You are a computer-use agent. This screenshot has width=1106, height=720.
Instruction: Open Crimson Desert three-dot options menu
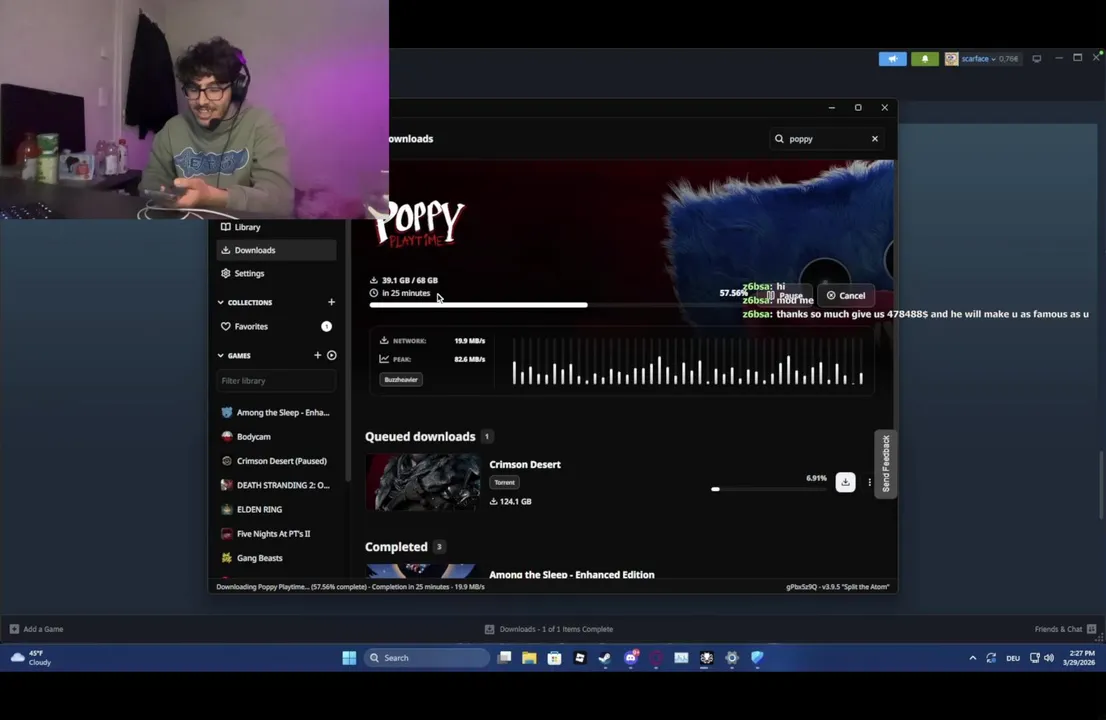coord(869,482)
